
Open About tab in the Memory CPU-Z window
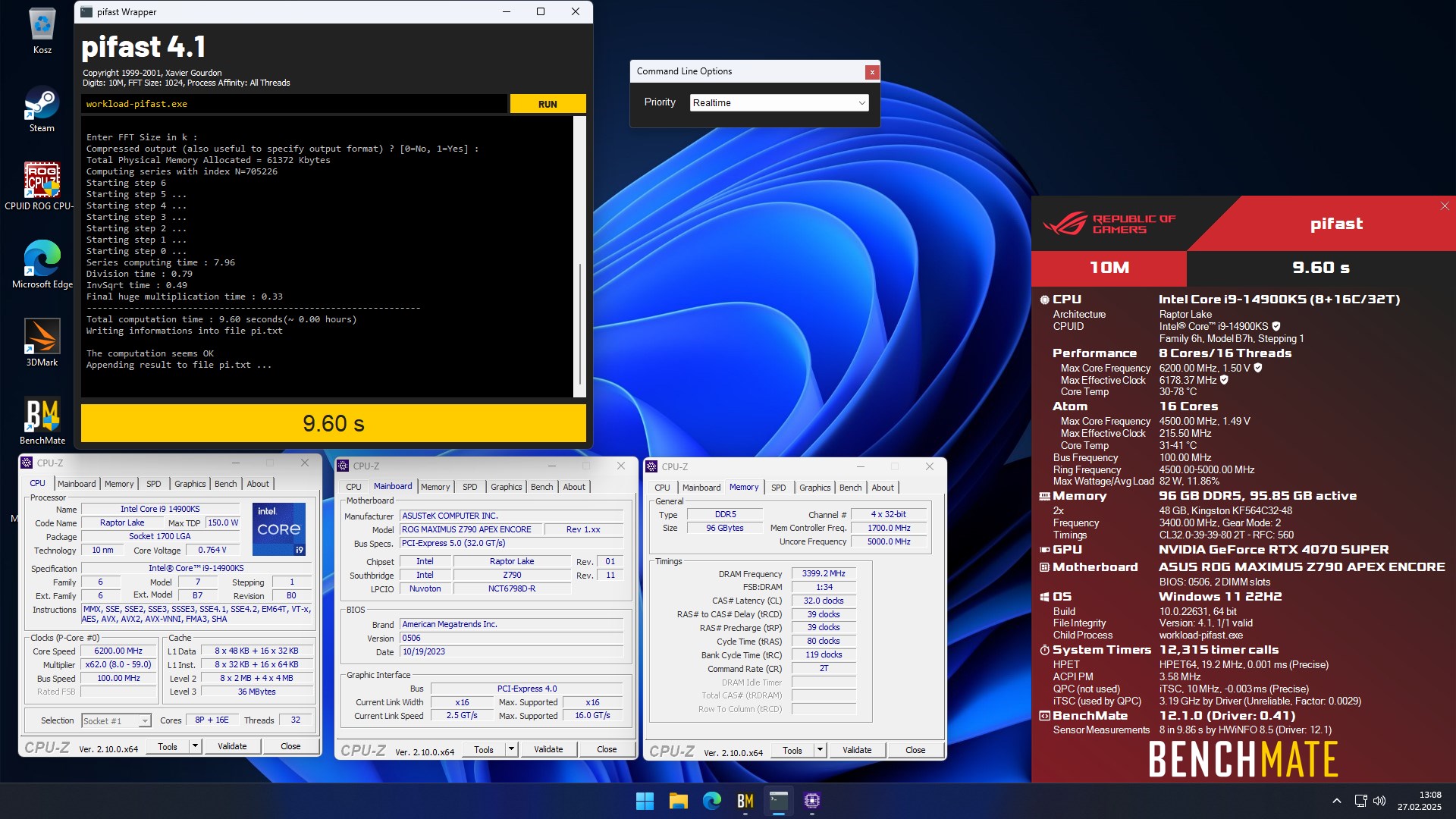(883, 488)
